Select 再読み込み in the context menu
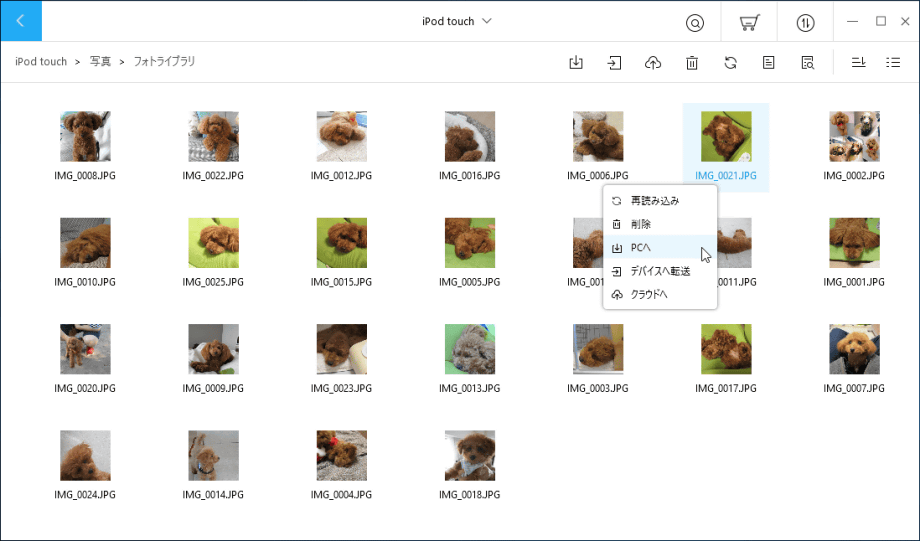The height and width of the screenshot is (541, 920). pyautogui.click(x=655, y=201)
